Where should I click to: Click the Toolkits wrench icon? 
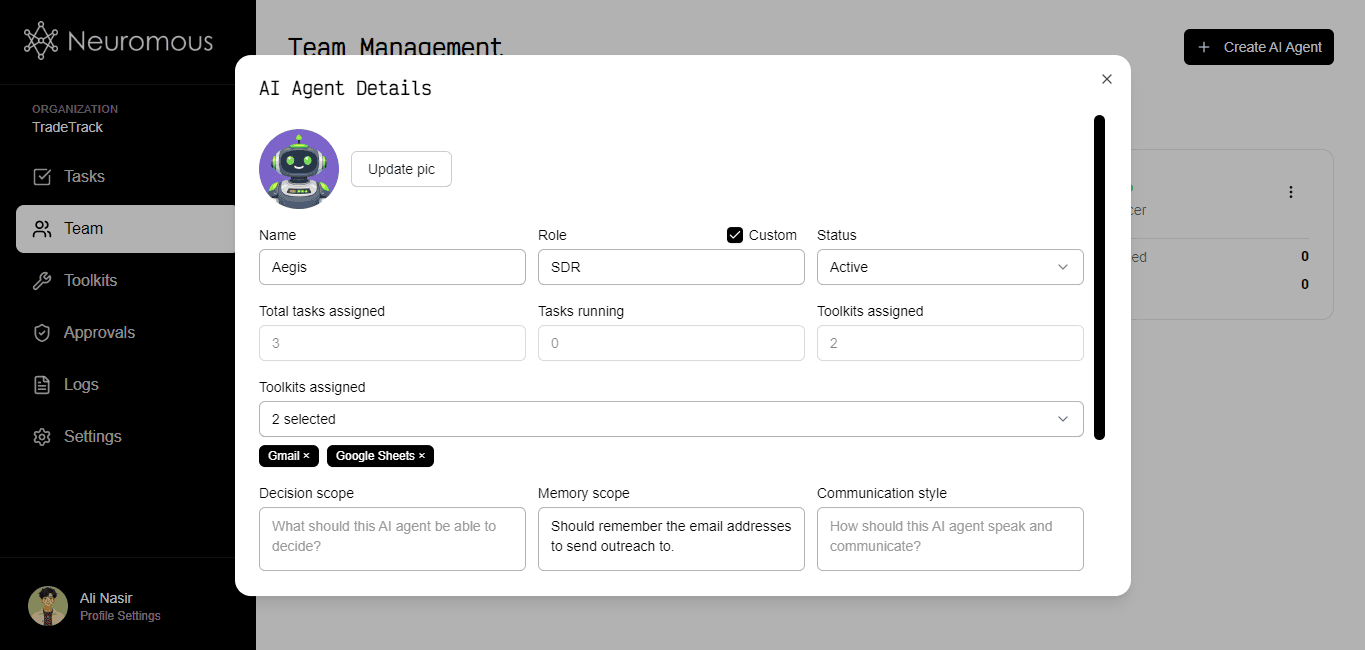pyautogui.click(x=42, y=281)
